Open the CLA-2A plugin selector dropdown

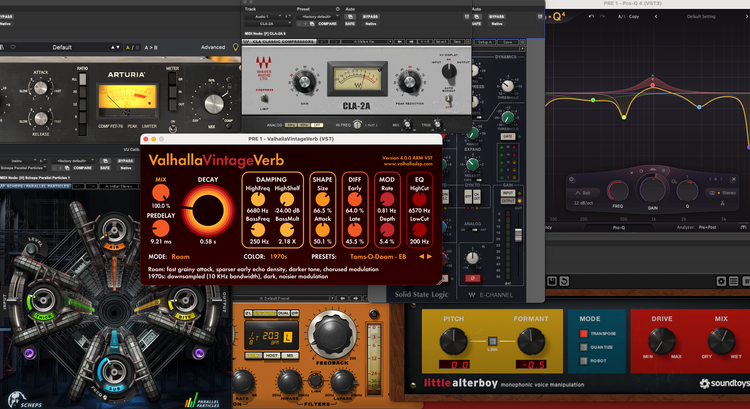click(268, 23)
